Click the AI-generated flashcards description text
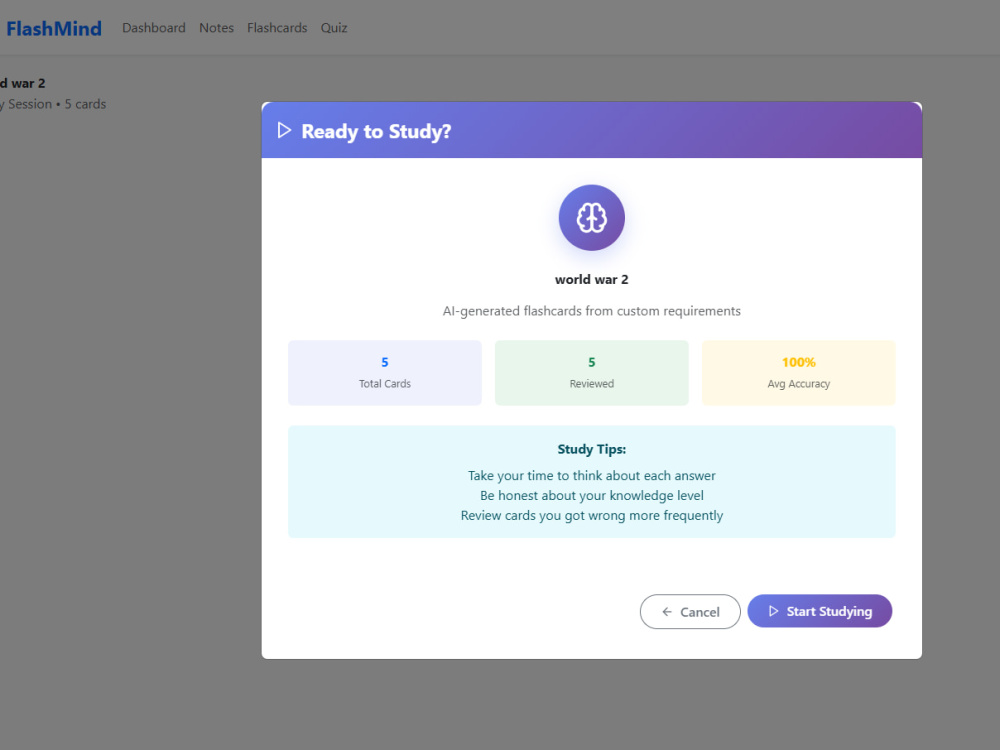Screen dimensions: 1000x750 (x=592, y=311)
